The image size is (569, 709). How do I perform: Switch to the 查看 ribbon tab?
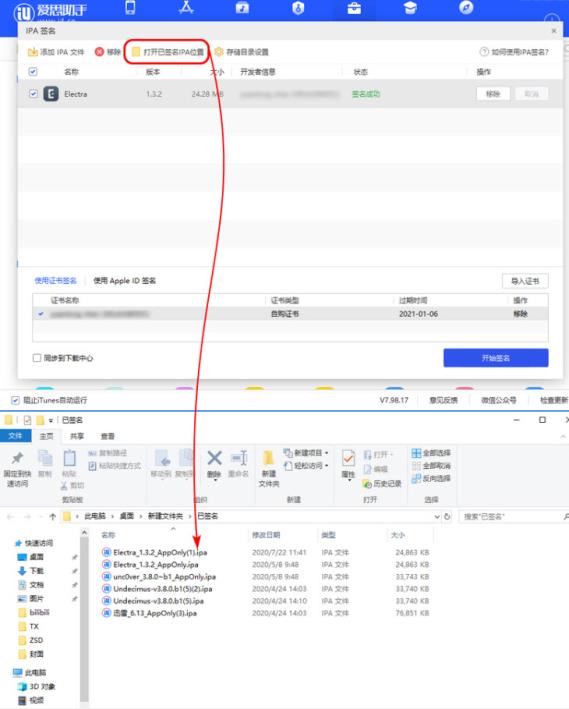[108, 436]
